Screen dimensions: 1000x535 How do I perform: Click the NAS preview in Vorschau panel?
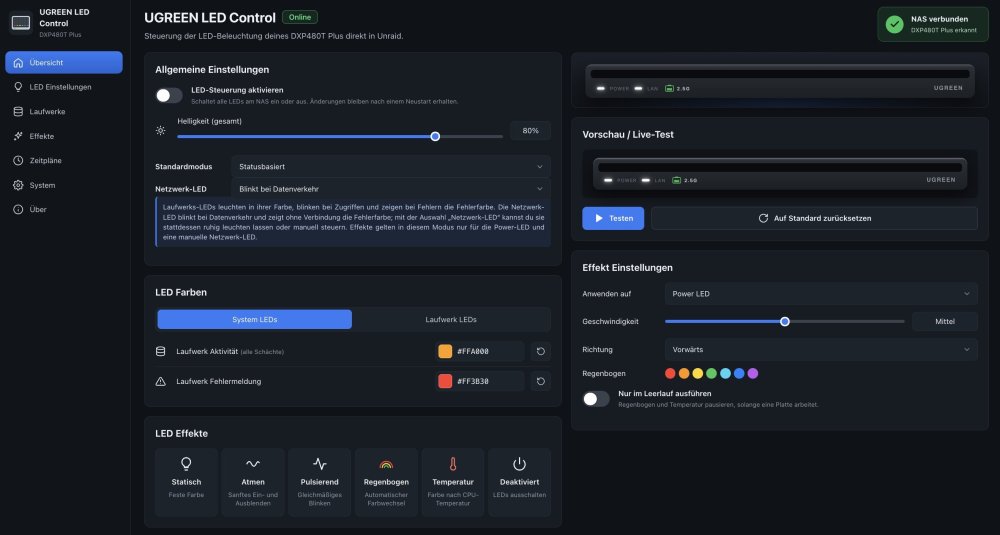tap(780, 174)
